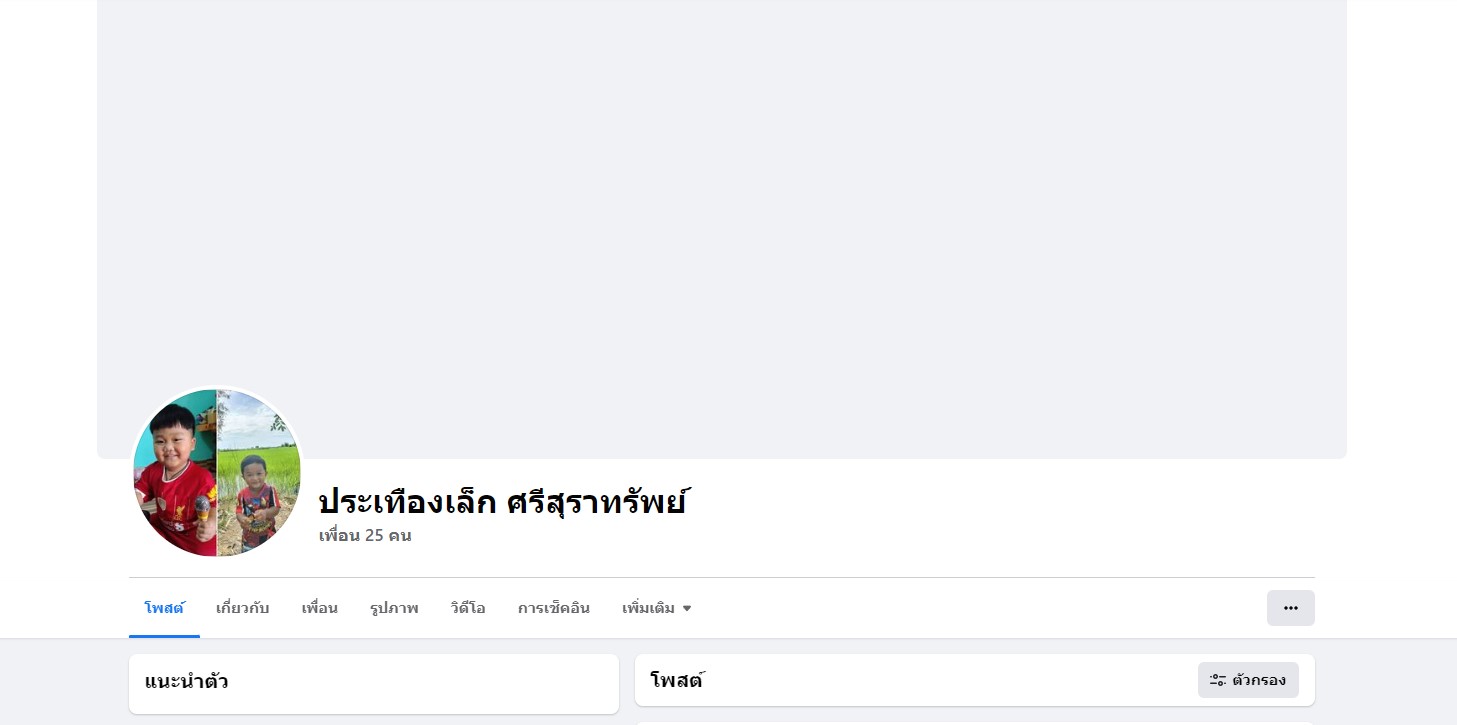
Task: Click the child-in-rice-field half of the avatar
Action: 259,473
